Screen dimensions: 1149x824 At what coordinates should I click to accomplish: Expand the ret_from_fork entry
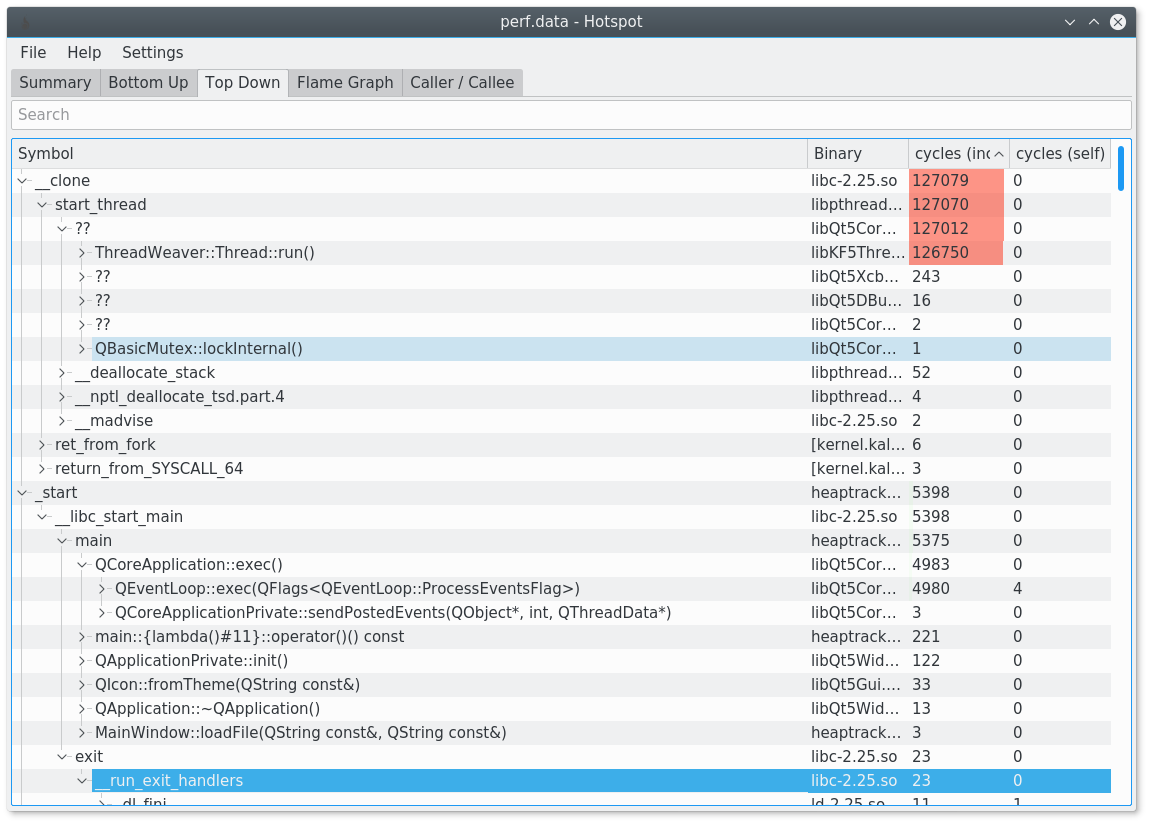pyautogui.click(x=42, y=444)
